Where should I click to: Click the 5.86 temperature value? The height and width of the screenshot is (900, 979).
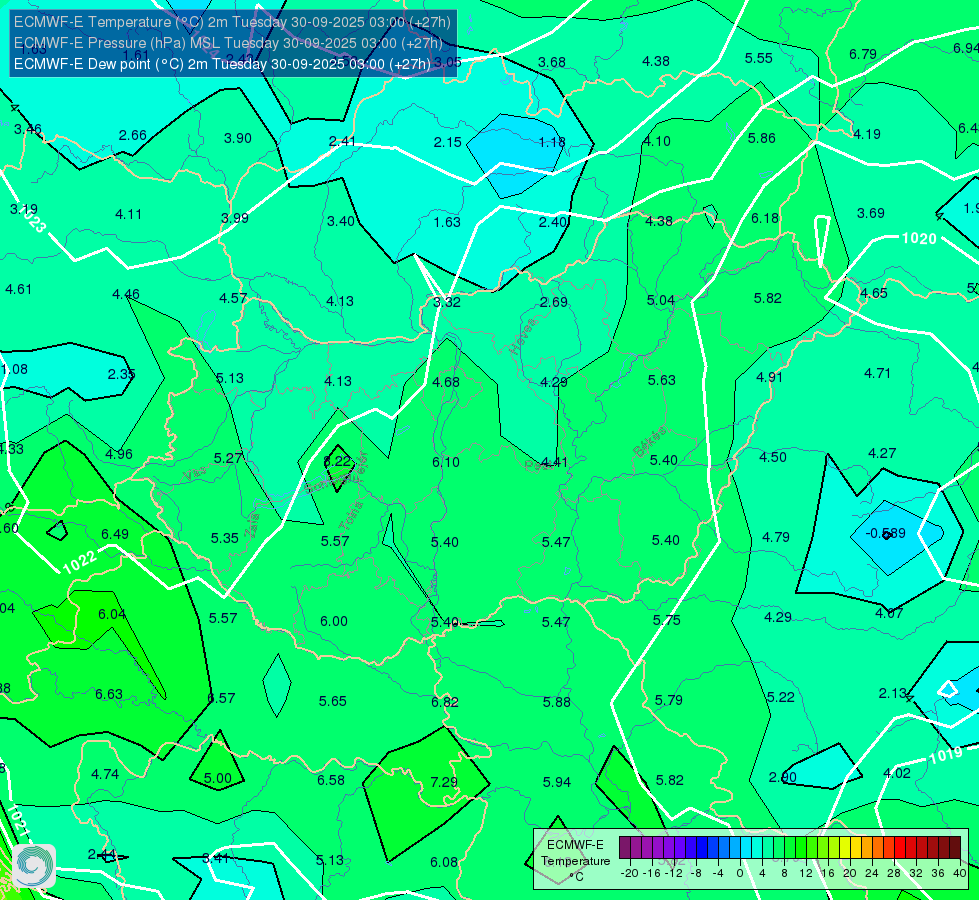point(762,138)
